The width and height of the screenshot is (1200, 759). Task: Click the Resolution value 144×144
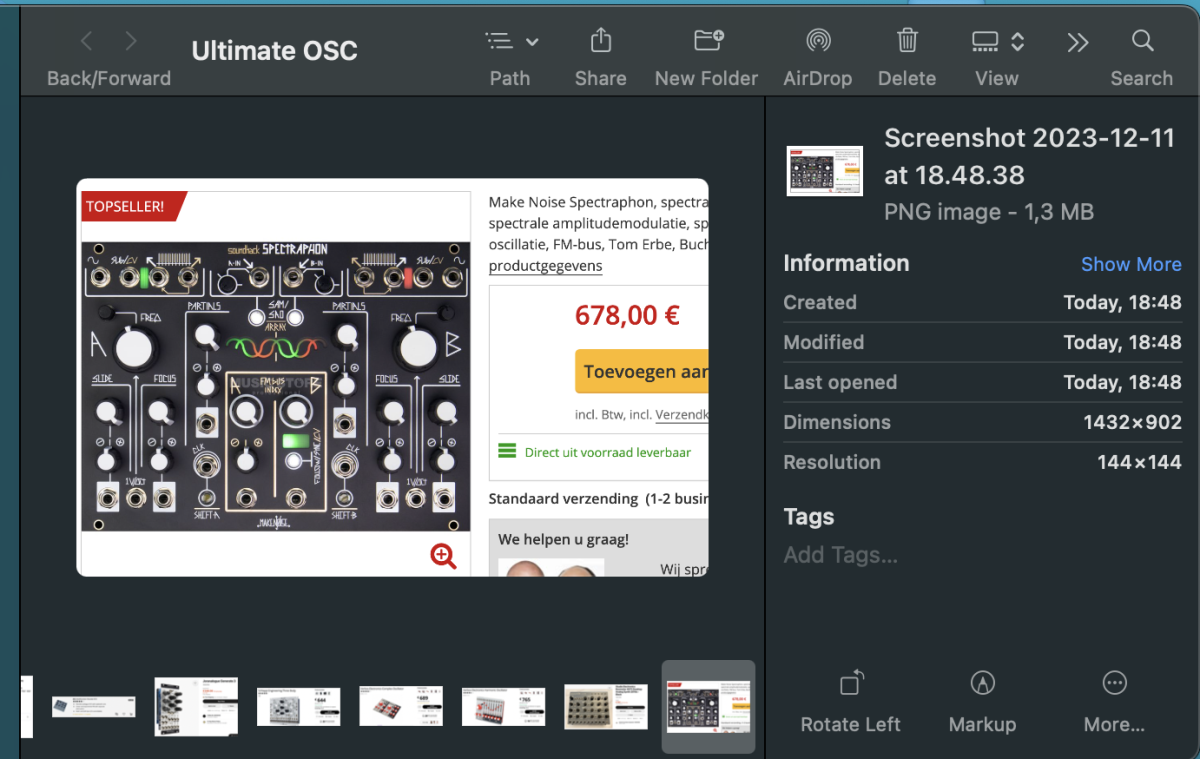click(x=1139, y=462)
